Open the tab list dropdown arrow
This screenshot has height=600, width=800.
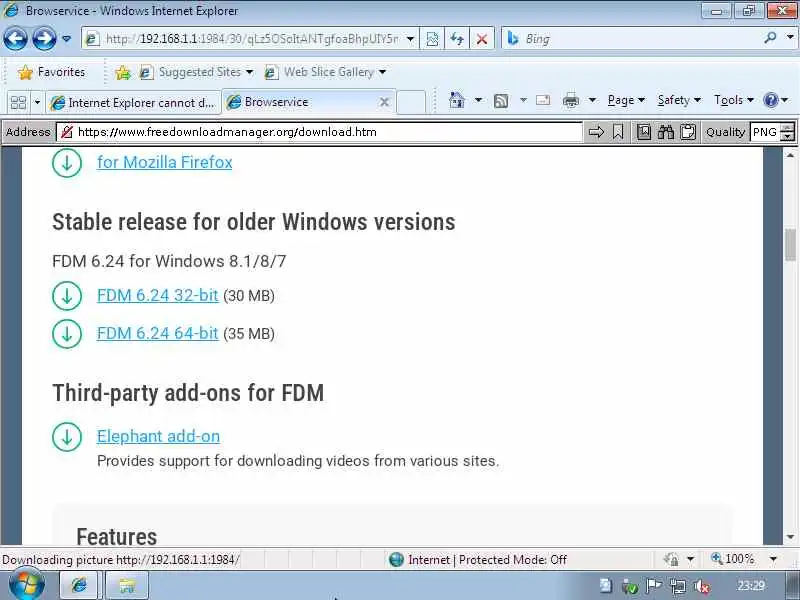click(x=37, y=103)
